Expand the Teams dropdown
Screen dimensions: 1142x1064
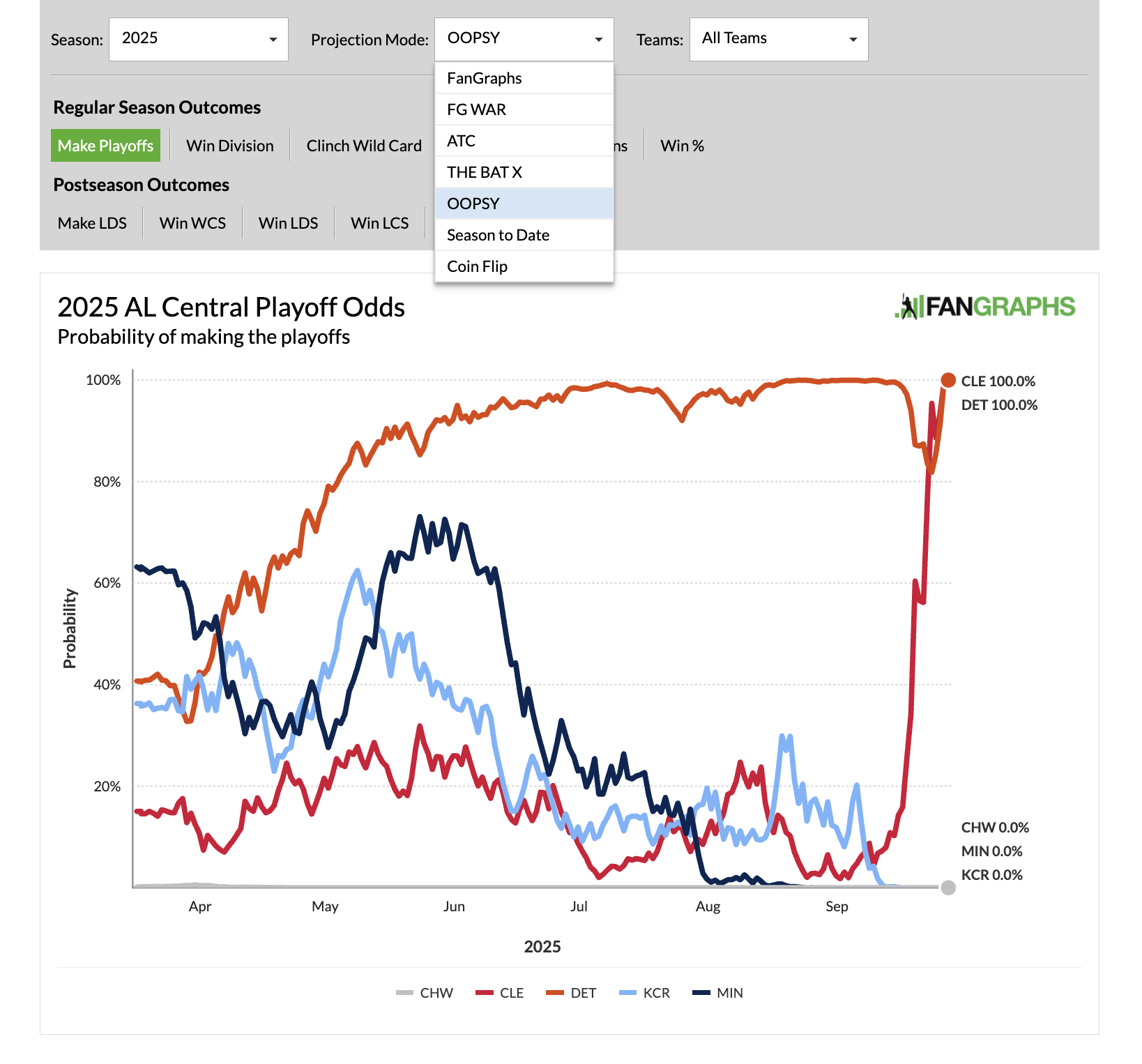(x=779, y=39)
